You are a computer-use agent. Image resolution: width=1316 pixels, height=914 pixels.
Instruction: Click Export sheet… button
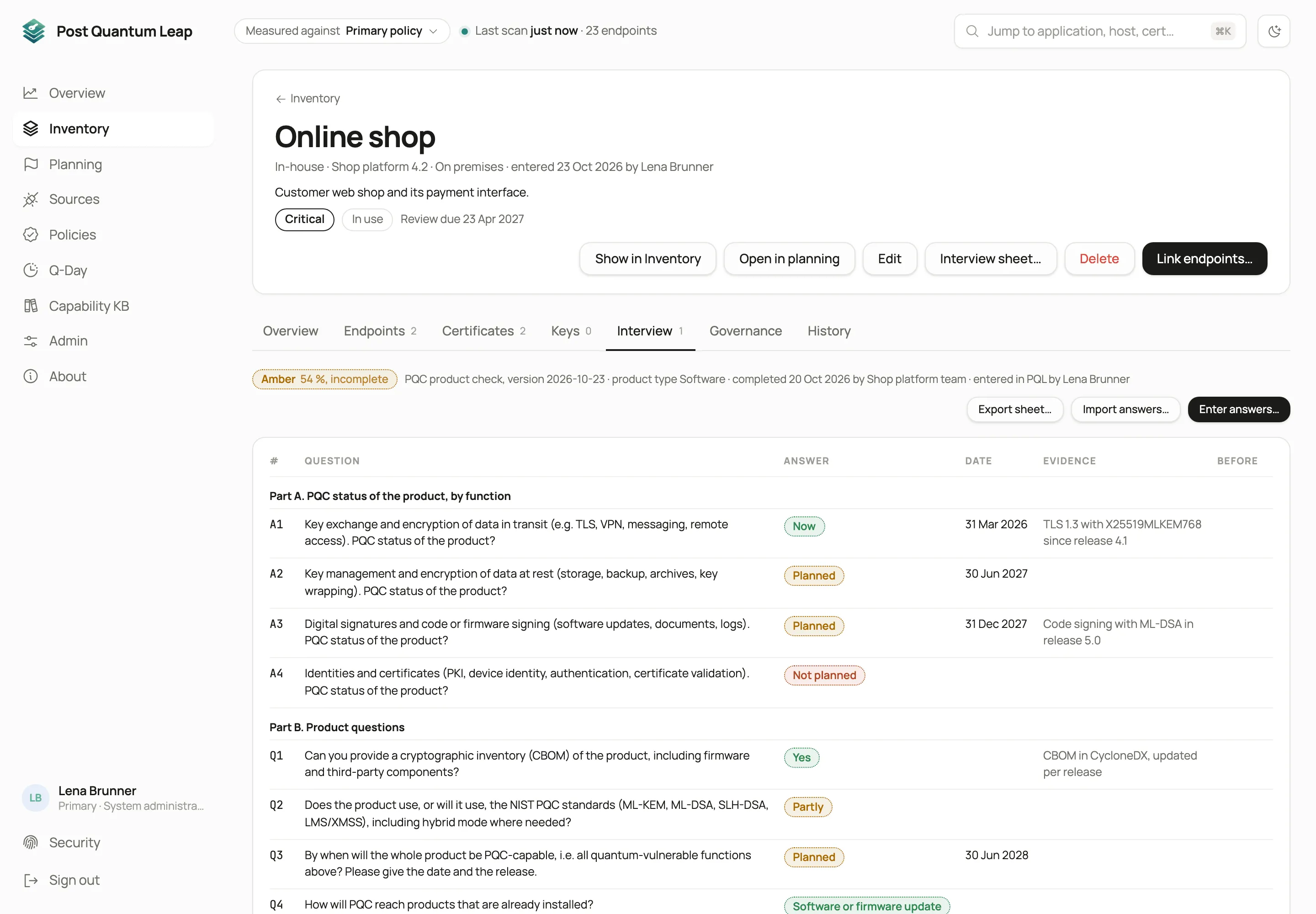1015,409
